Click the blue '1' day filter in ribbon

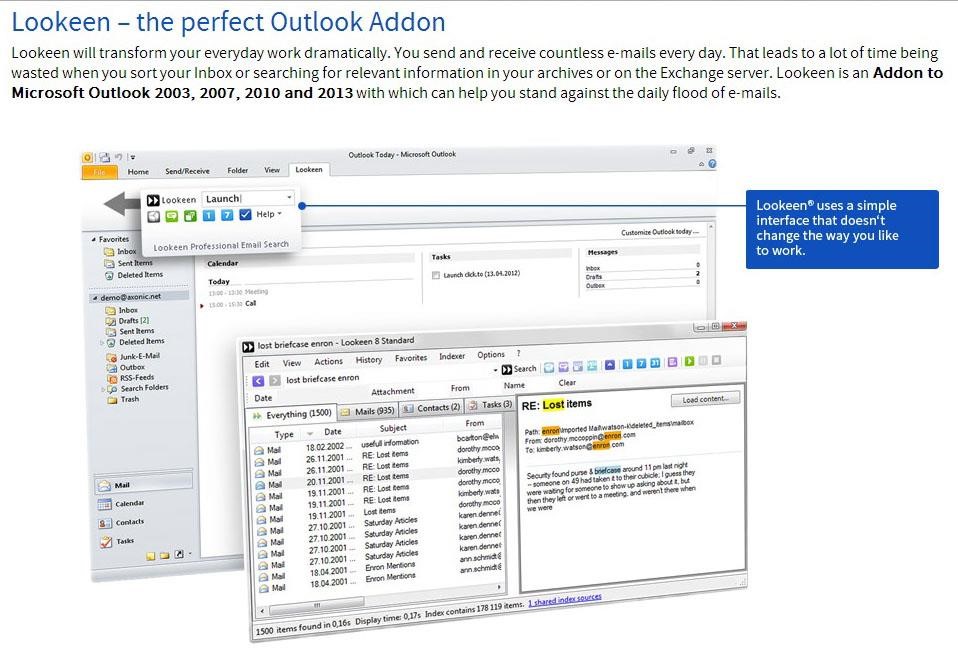click(x=208, y=215)
